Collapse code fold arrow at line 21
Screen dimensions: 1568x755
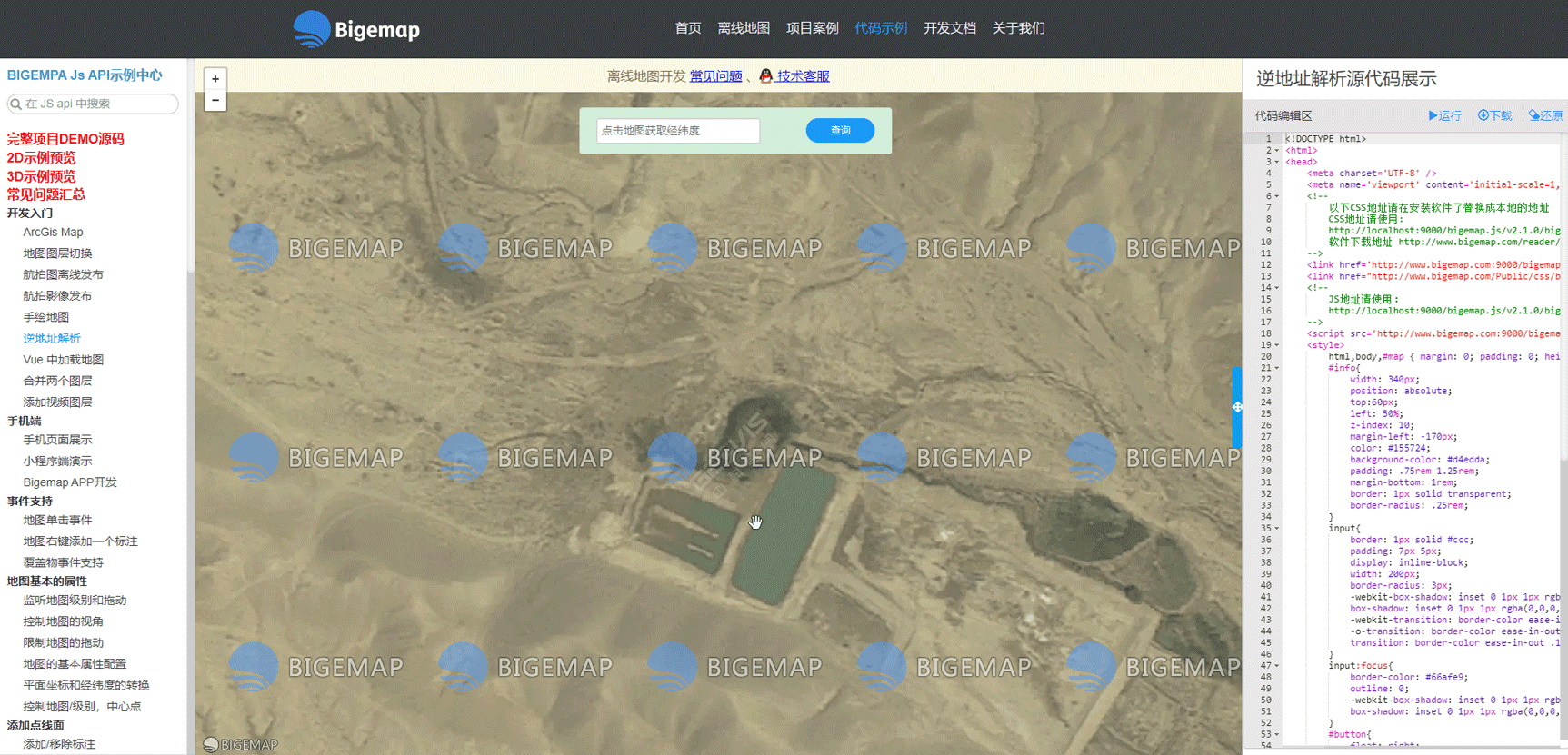[1276, 368]
